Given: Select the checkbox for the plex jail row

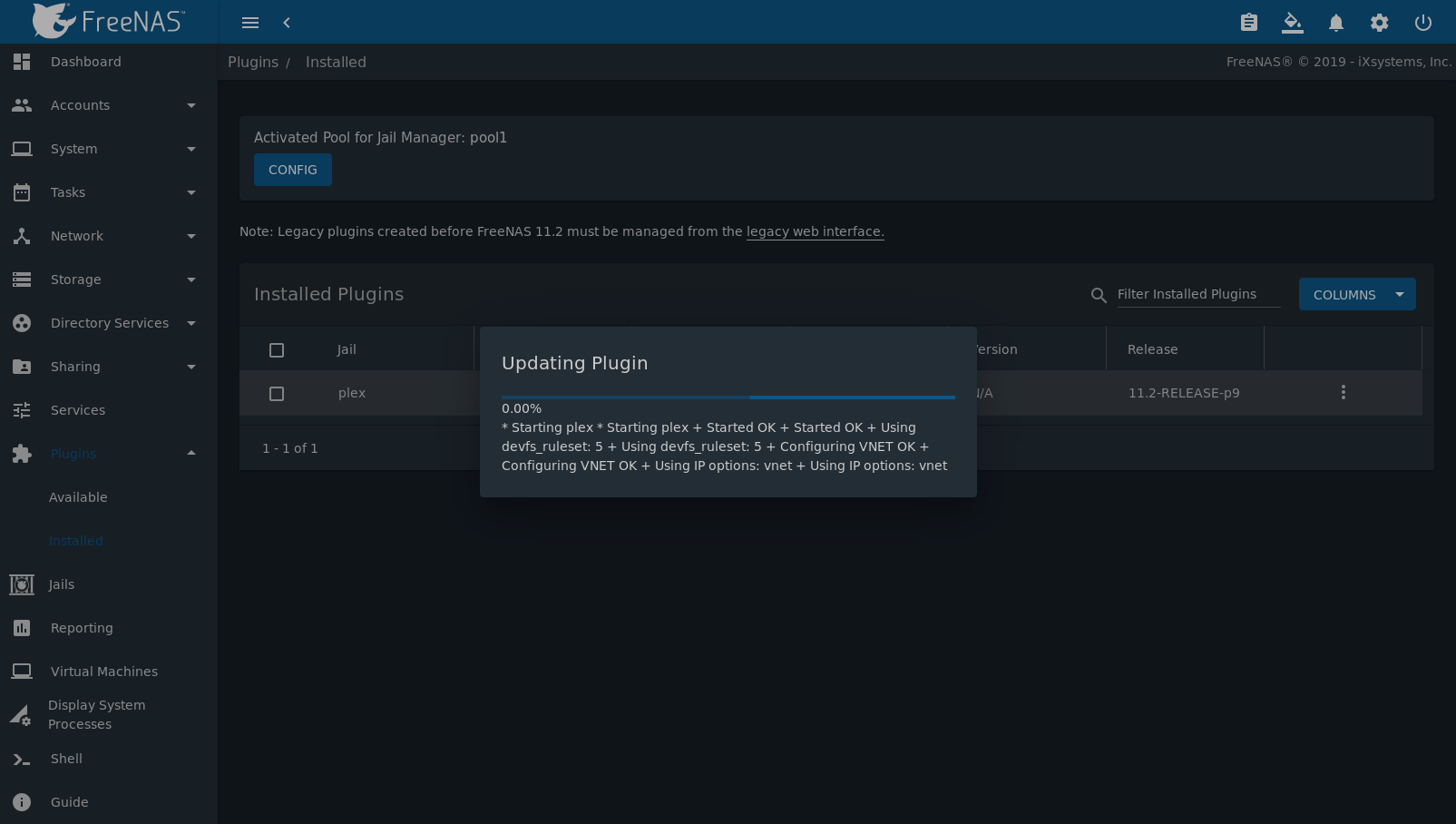Looking at the screenshot, I should point(277,393).
